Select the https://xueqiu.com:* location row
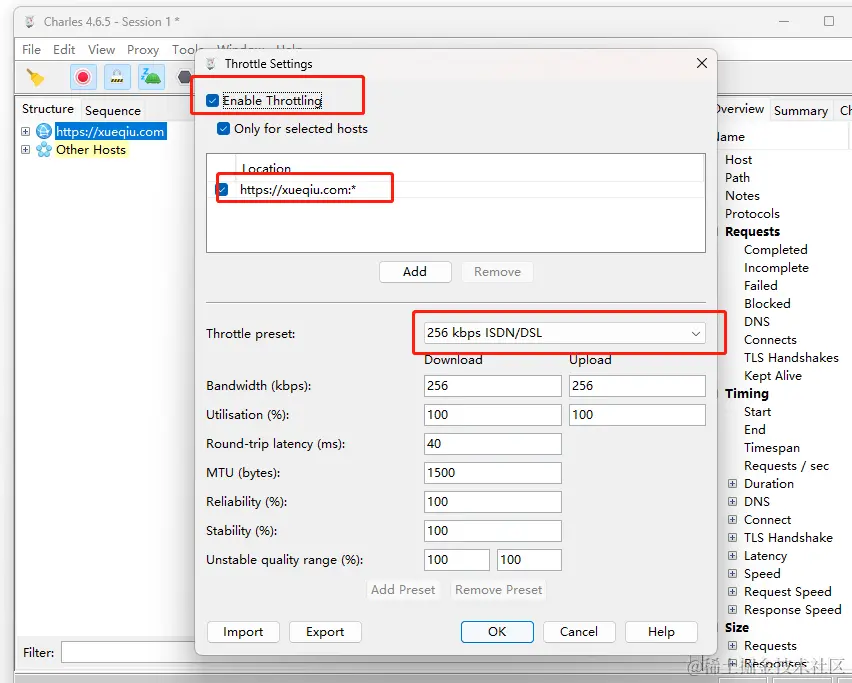 [x=455, y=190]
